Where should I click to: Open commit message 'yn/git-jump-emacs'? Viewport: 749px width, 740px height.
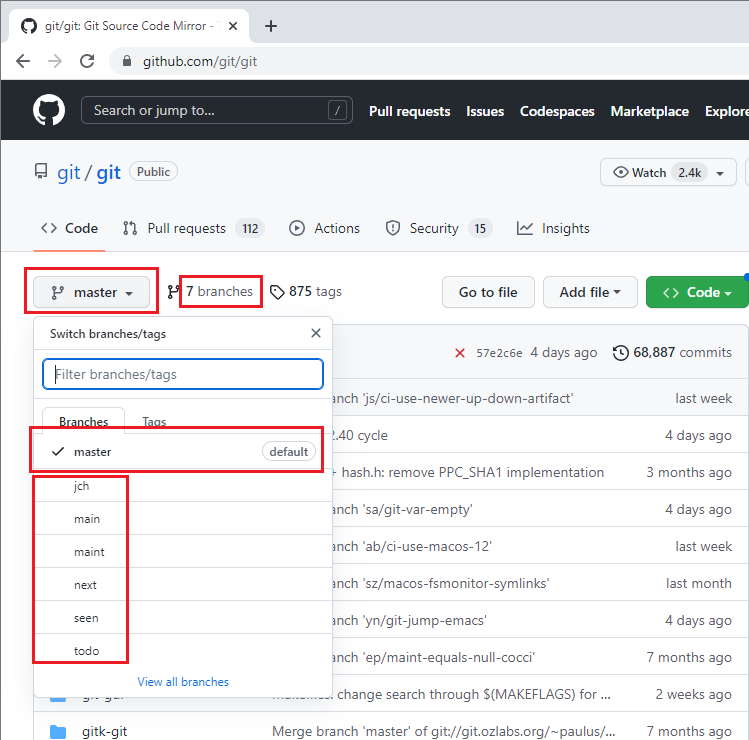(409, 620)
